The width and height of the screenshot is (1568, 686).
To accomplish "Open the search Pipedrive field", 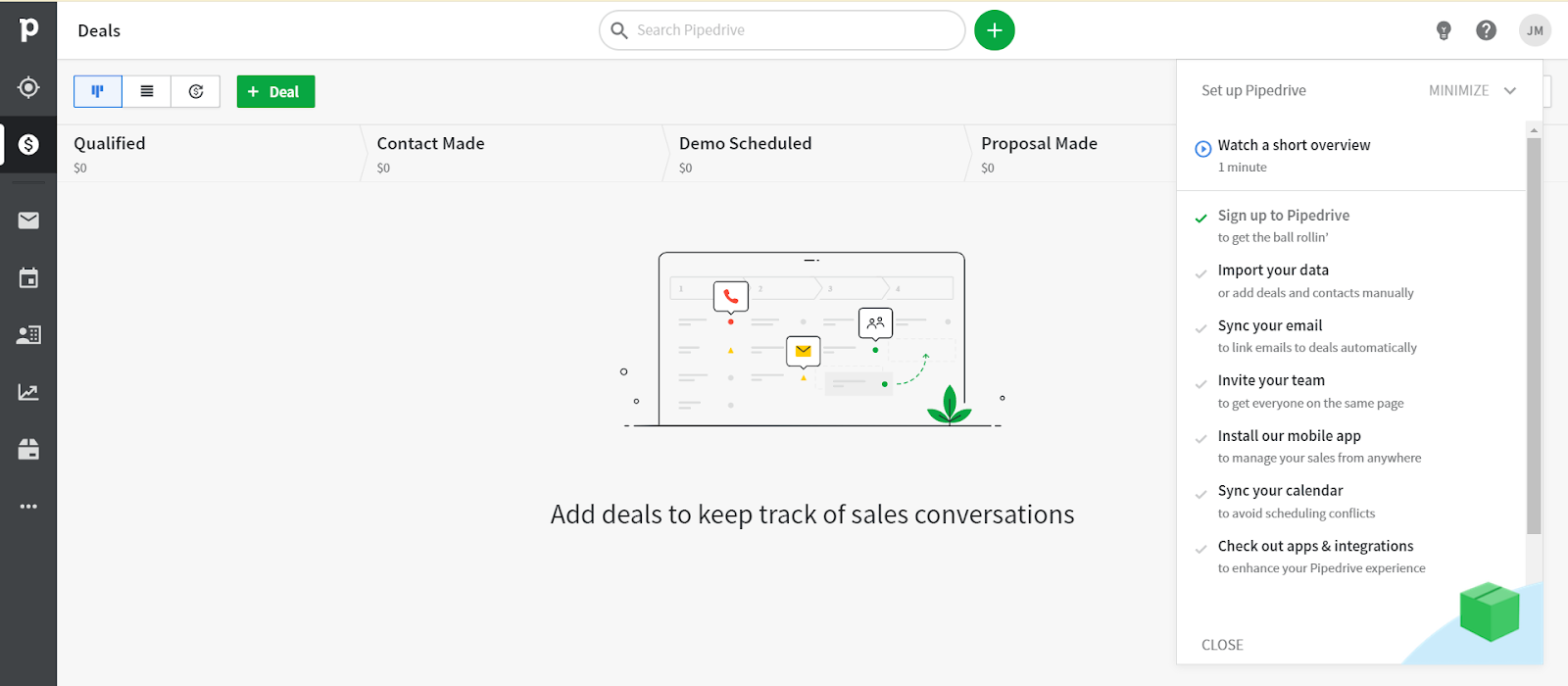I will (781, 30).
